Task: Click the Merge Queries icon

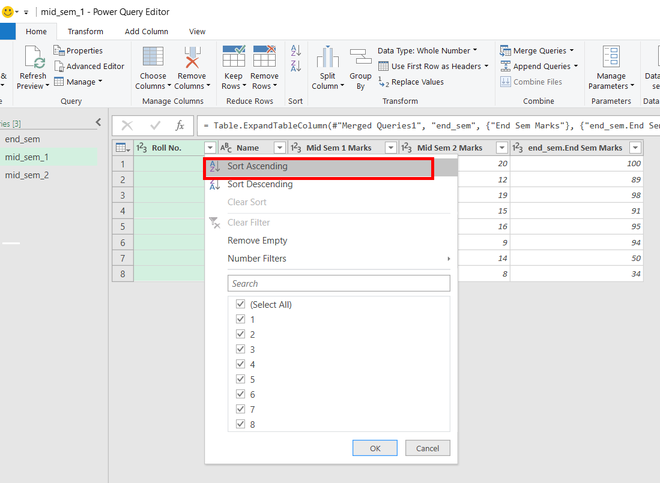Action: 505,51
